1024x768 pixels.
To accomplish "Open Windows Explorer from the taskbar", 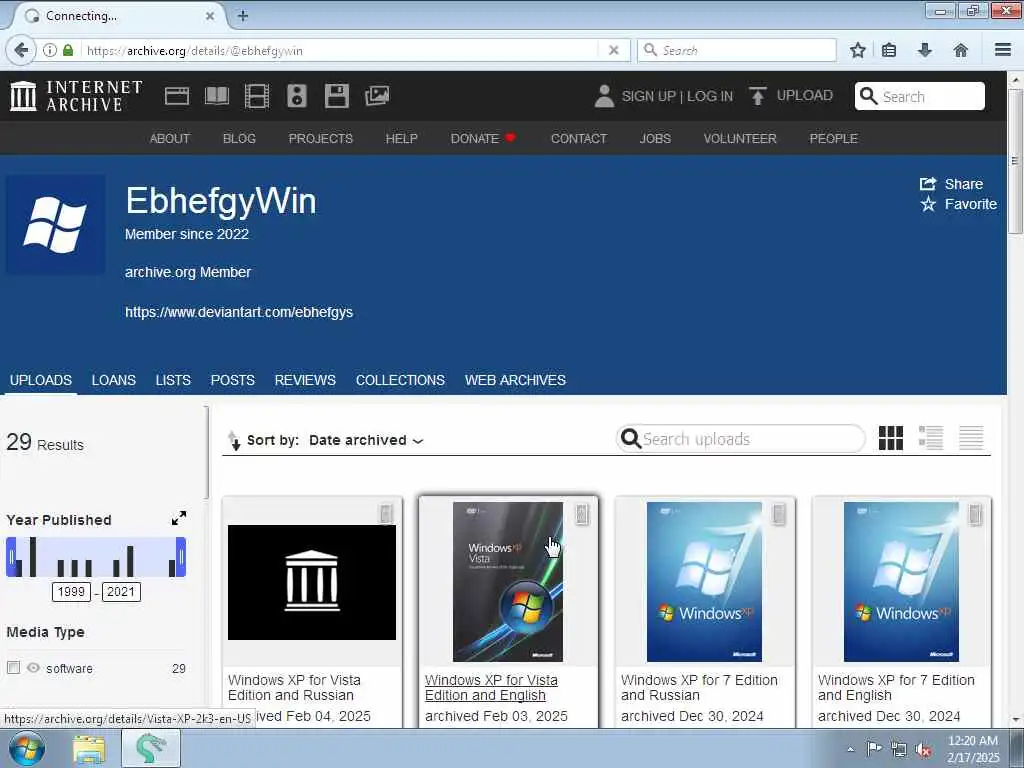I will pyautogui.click(x=89, y=748).
